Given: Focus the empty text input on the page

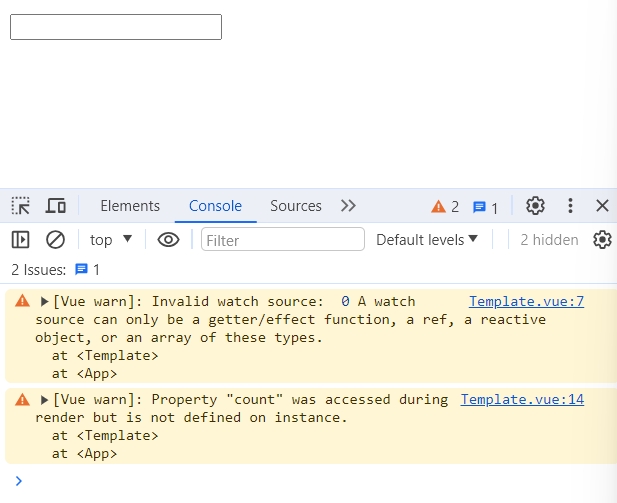Looking at the screenshot, I should tap(116, 27).
